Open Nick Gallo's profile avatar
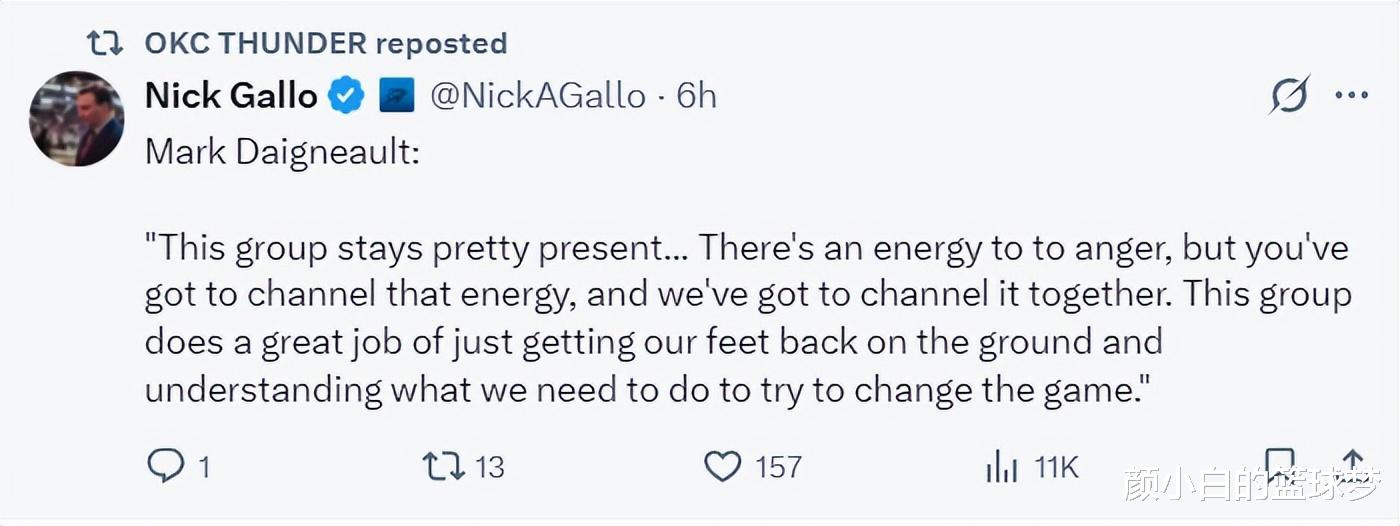This screenshot has width=1400, height=526. [77, 118]
